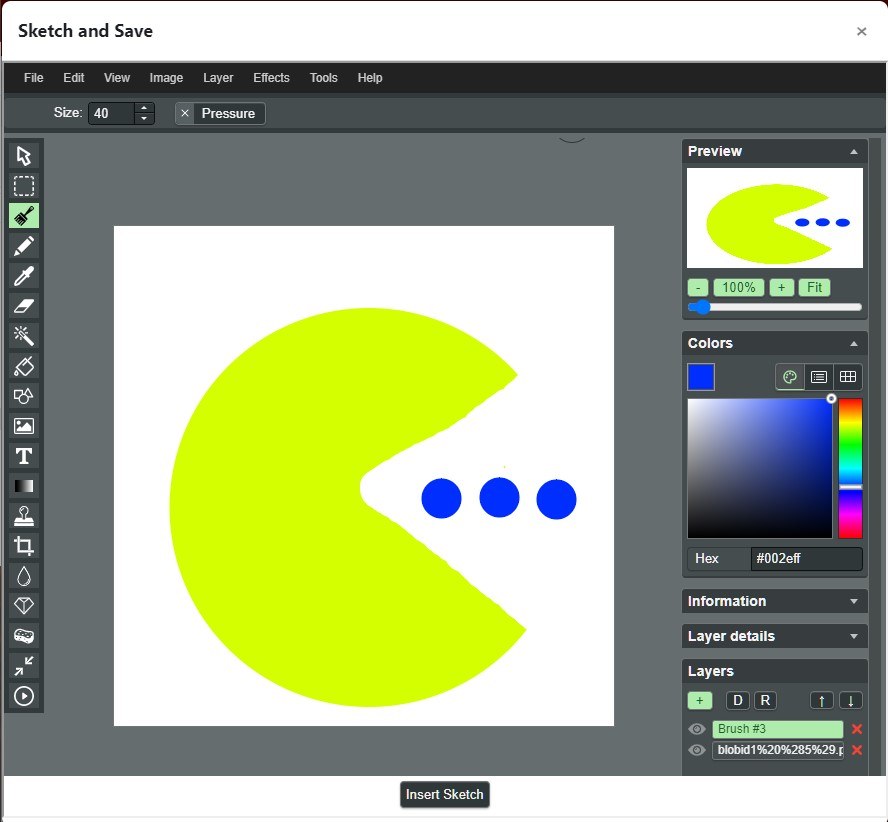Choose the arrow Select tool
888x822 pixels.
click(24, 156)
